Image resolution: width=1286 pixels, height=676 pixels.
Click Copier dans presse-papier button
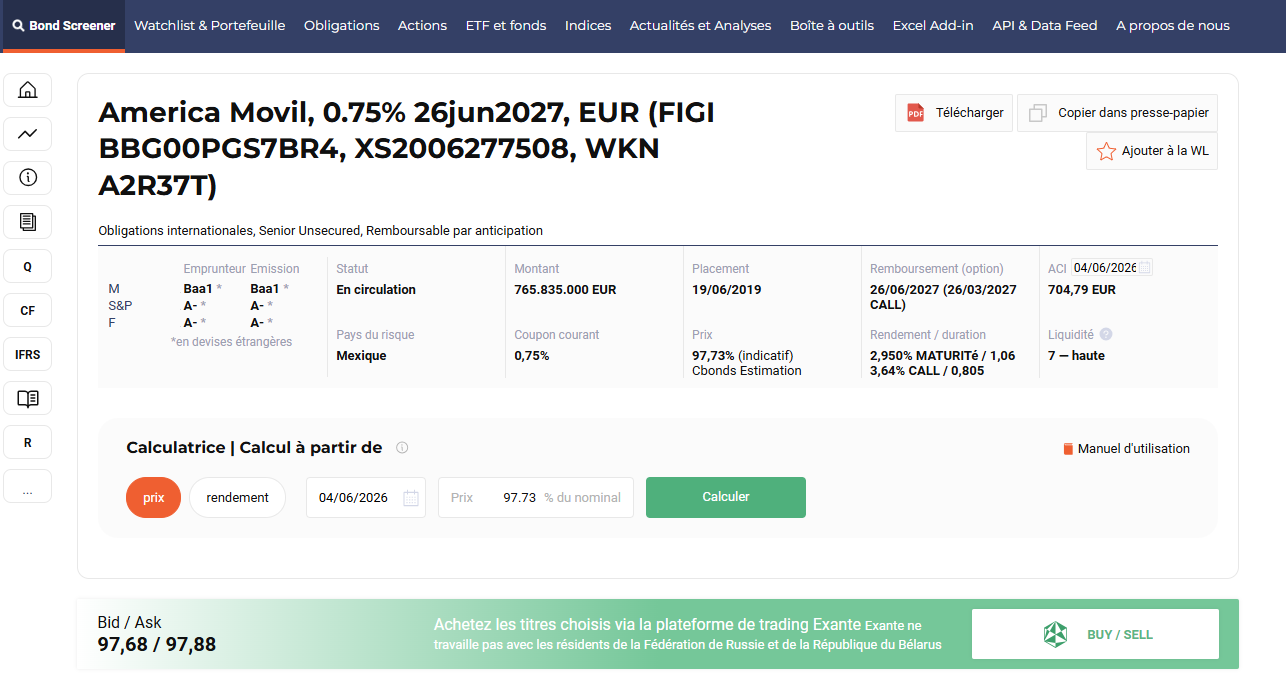(1117, 113)
